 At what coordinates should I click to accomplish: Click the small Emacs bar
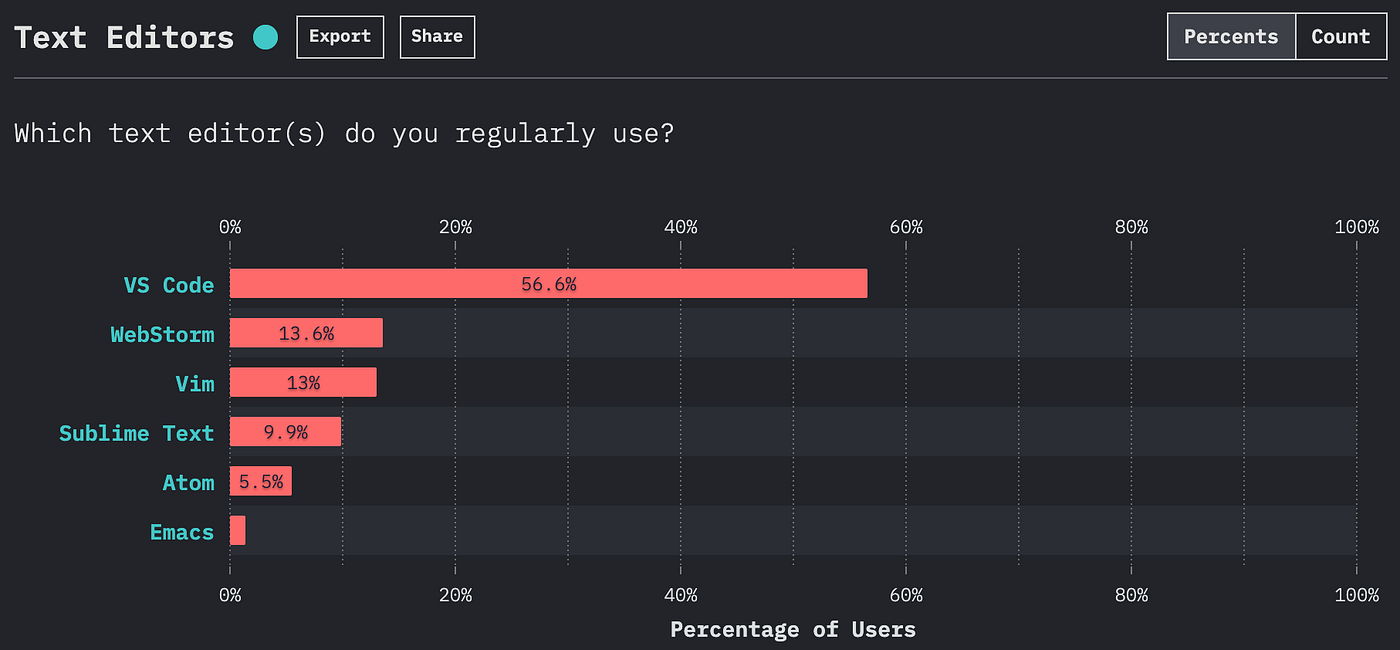click(x=238, y=531)
